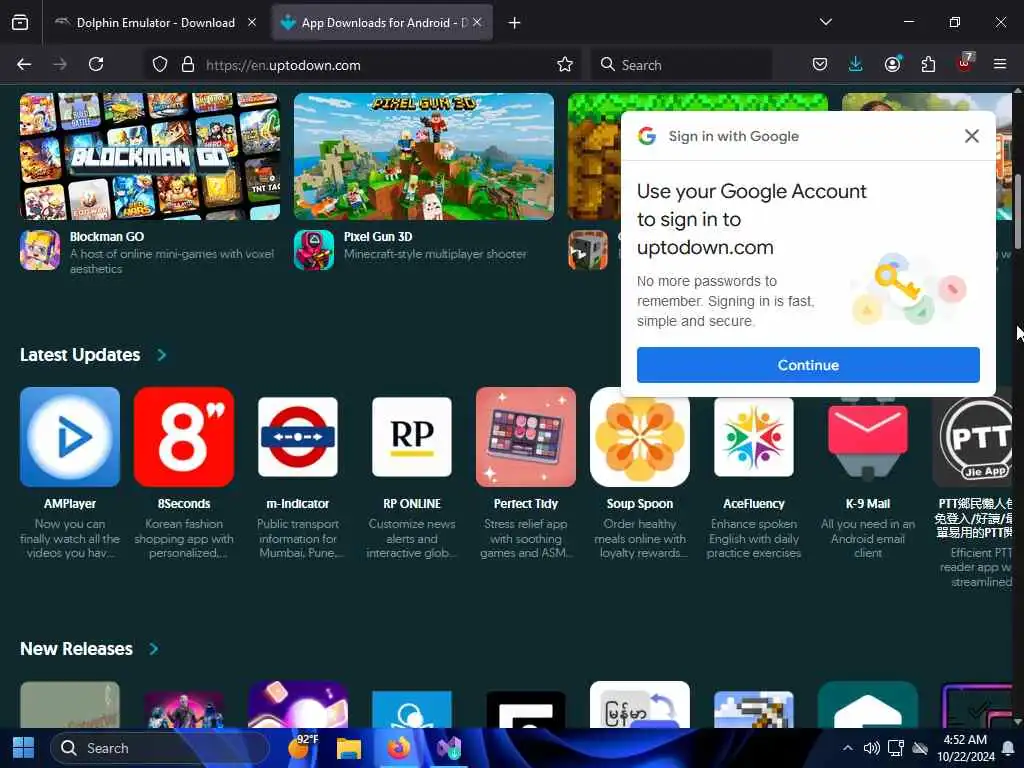Viewport: 1024px width, 768px height.
Task: Click the Pixel Gun 3D small app icon
Action: (x=314, y=250)
